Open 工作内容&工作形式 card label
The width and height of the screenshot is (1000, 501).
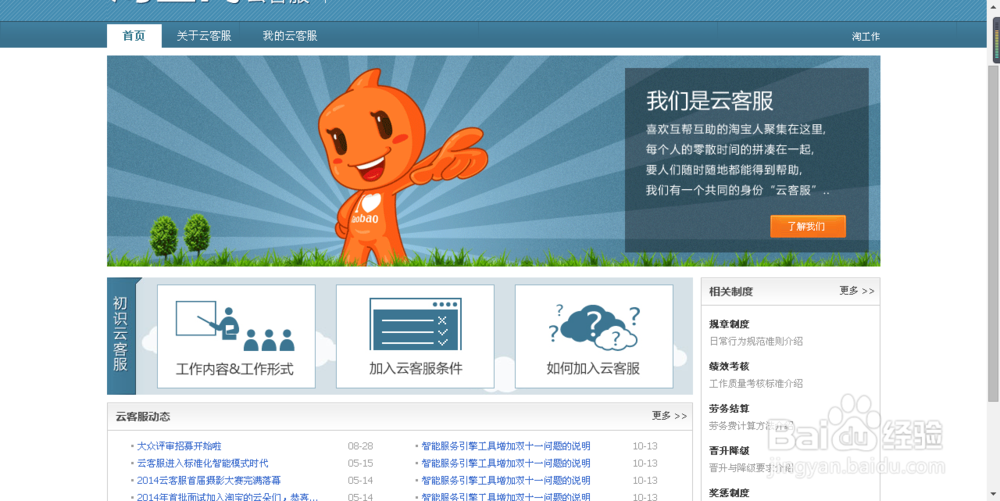point(235,368)
